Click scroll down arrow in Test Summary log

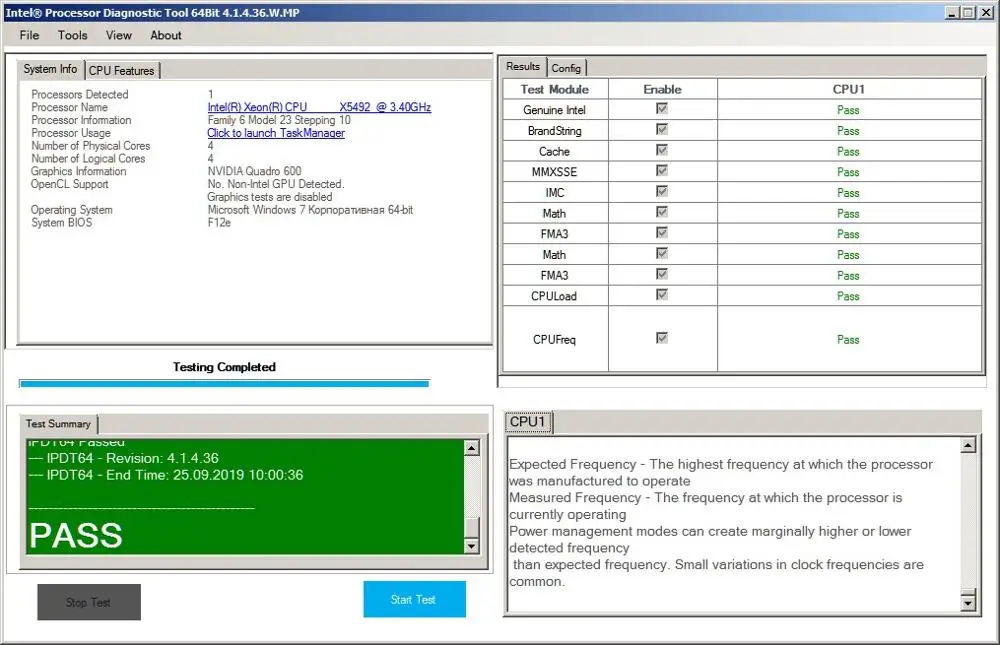point(471,546)
